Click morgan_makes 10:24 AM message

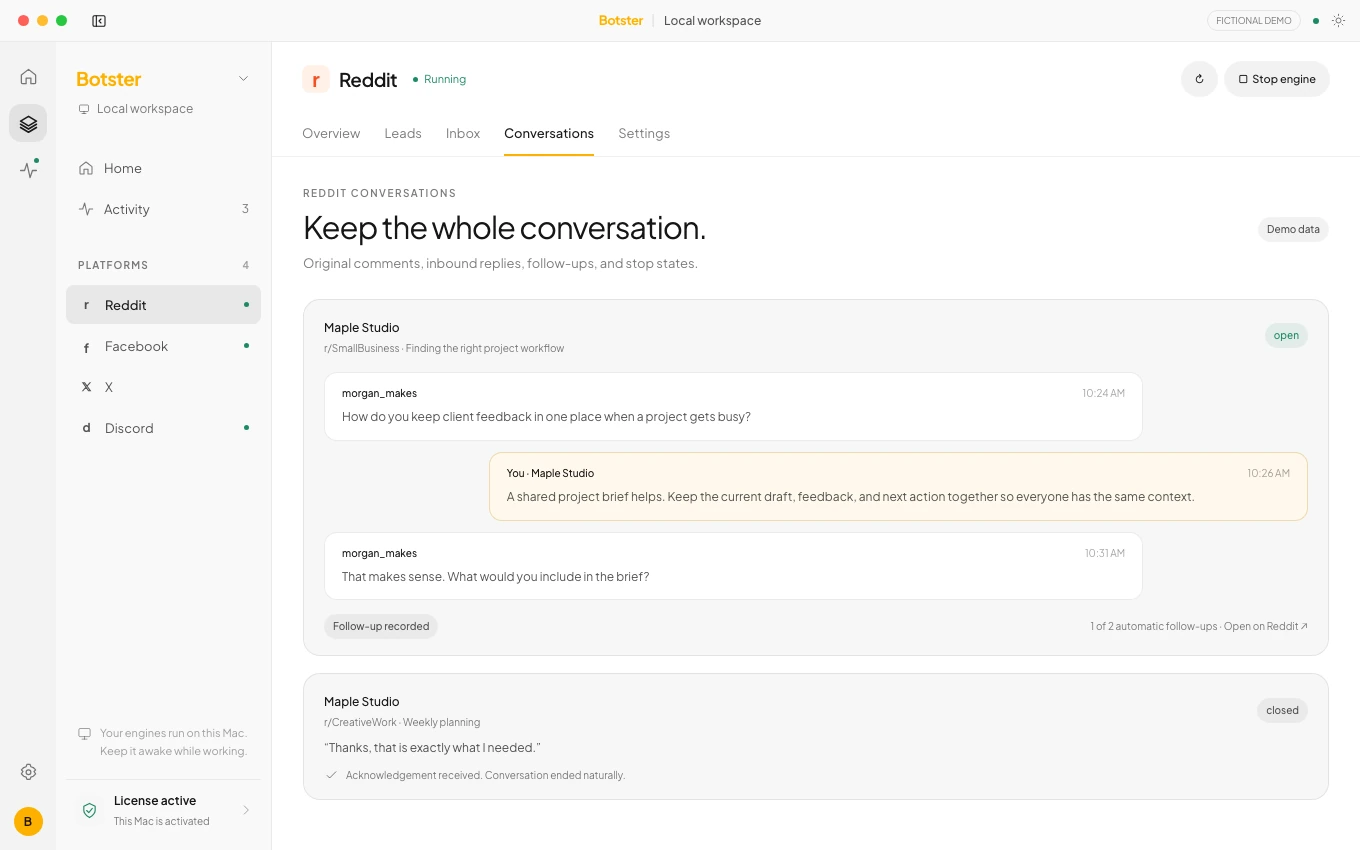pos(733,406)
